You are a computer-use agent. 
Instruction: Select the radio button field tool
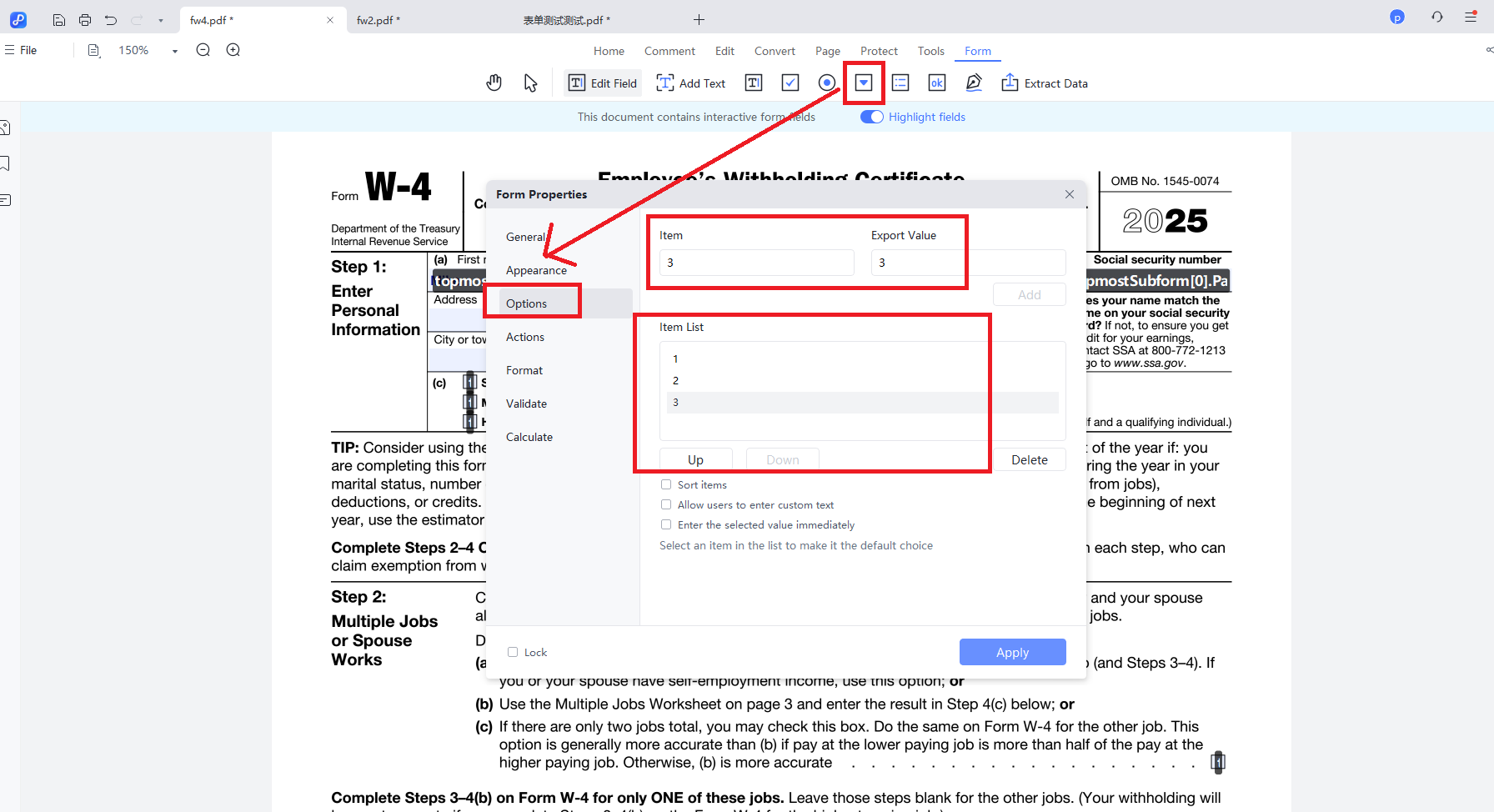[x=827, y=83]
